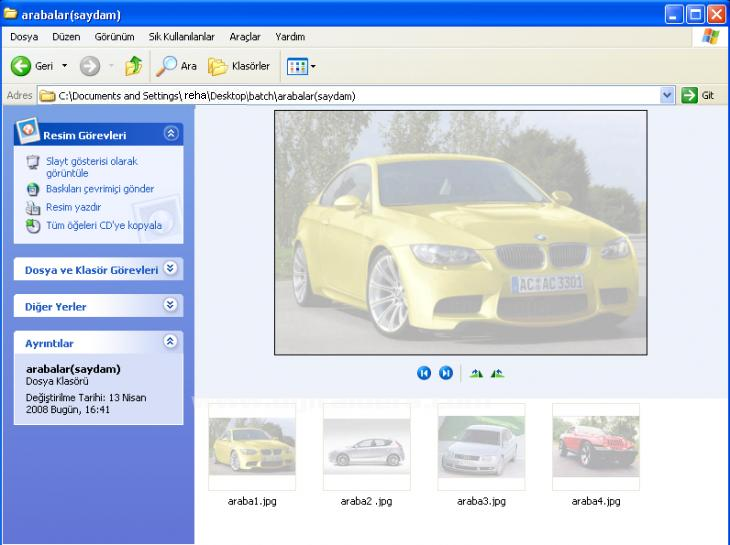730x545 pixels.
Task: Open the Görünüm menu
Action: pos(115,37)
